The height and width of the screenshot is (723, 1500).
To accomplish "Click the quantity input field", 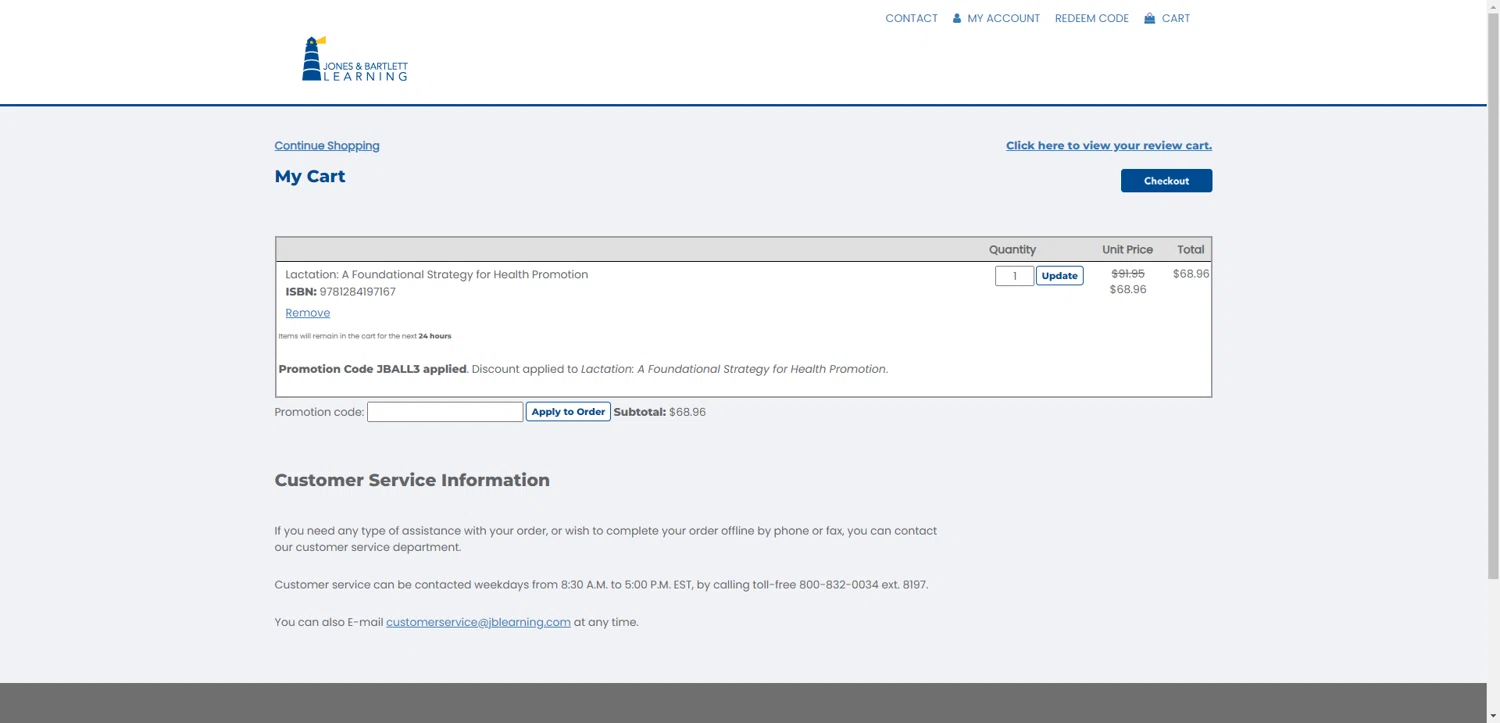I will 1014,276.
